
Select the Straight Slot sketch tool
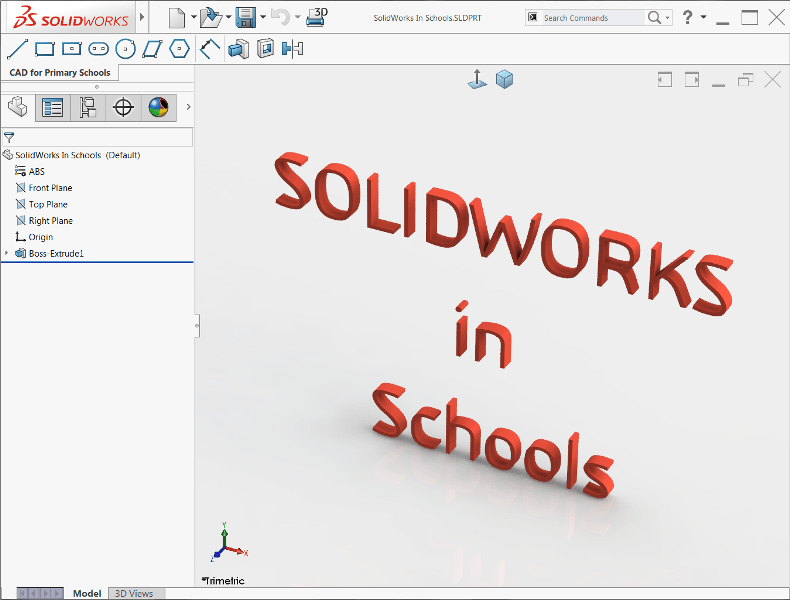tap(98, 48)
